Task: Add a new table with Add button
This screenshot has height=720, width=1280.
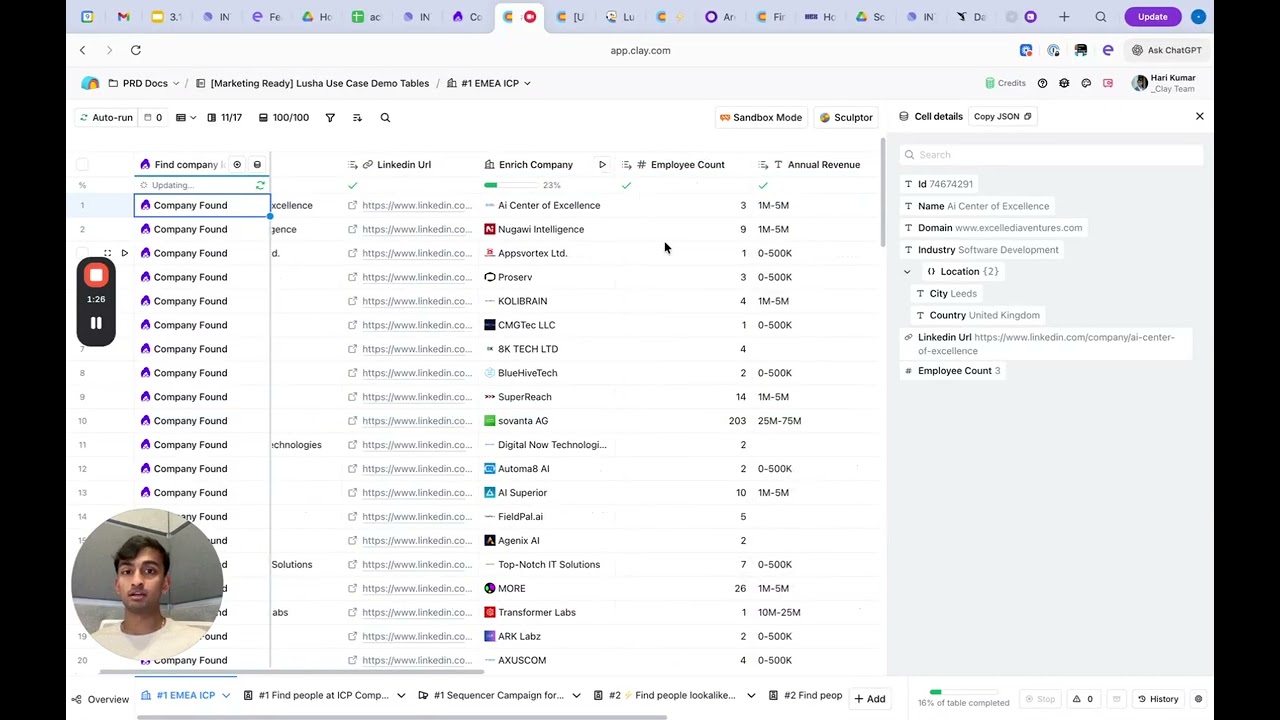Action: pos(869,699)
